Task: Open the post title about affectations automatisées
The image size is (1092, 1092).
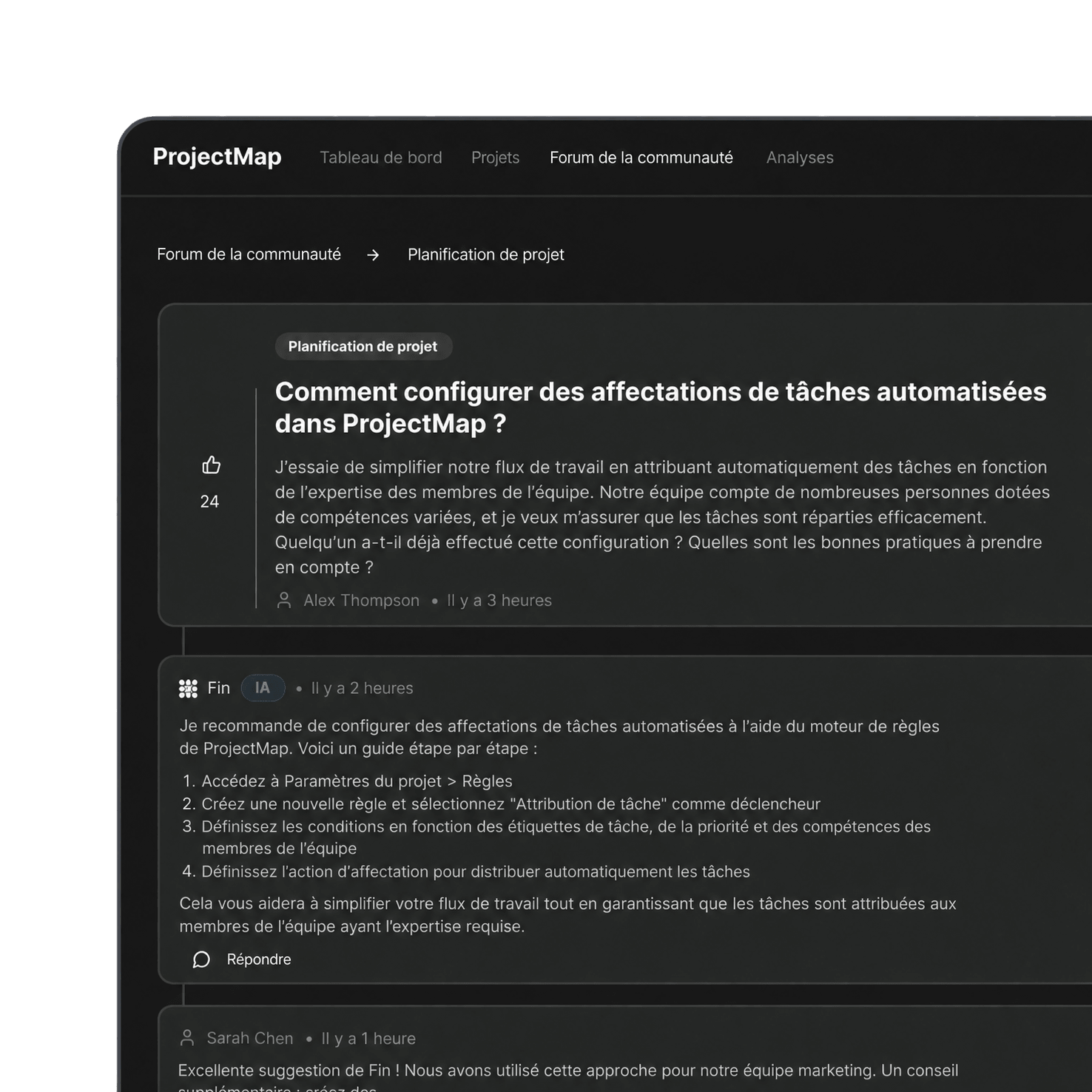Action: pos(661,408)
